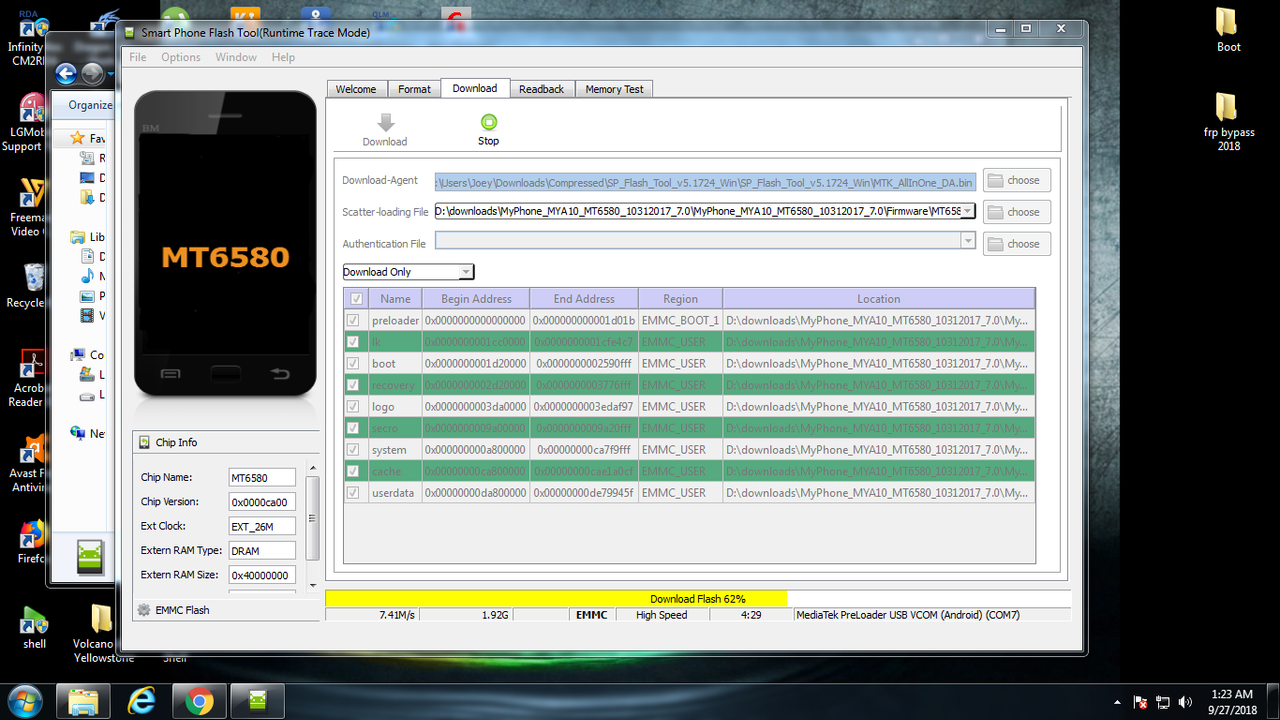Click the Chip Name field showing MT6580

tap(262, 477)
